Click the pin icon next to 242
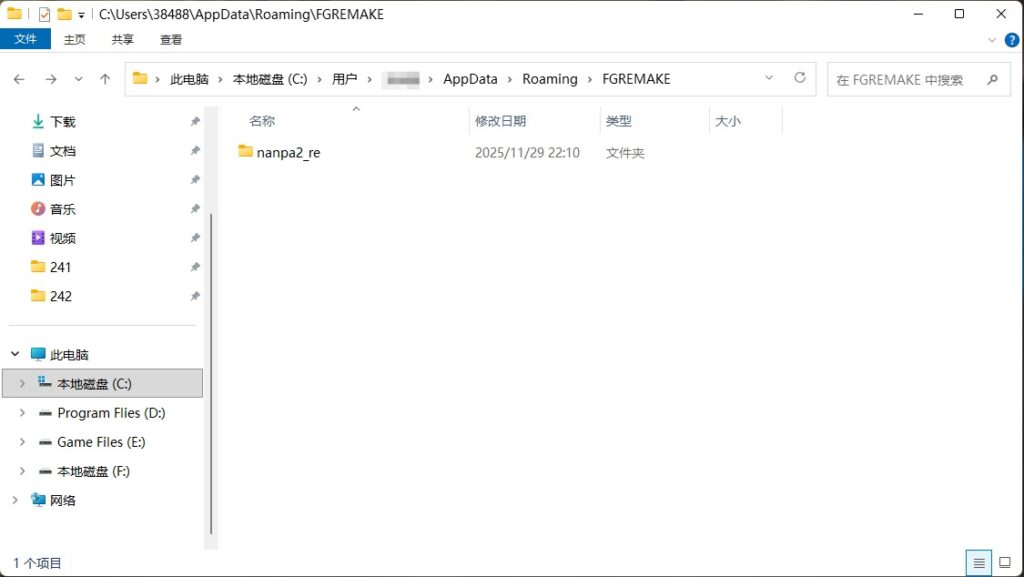The image size is (1024, 577). point(195,296)
